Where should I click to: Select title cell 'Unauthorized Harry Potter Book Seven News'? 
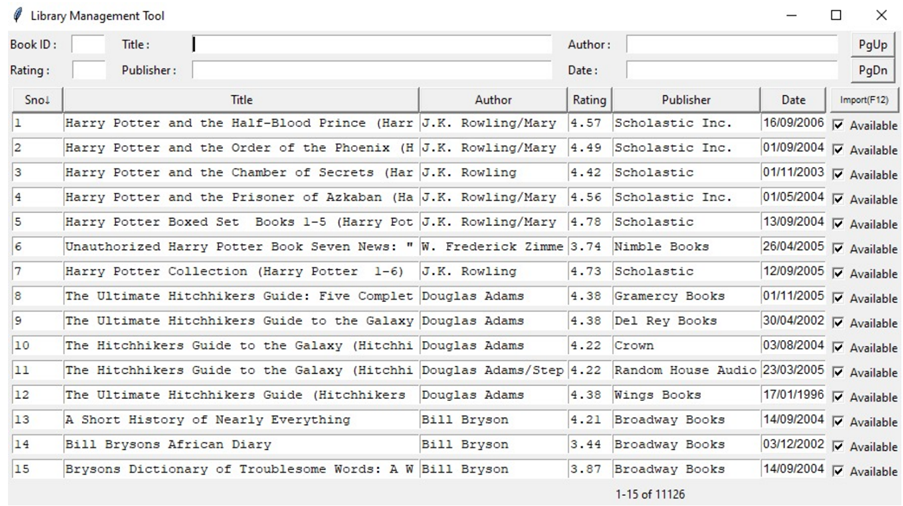[241, 247]
